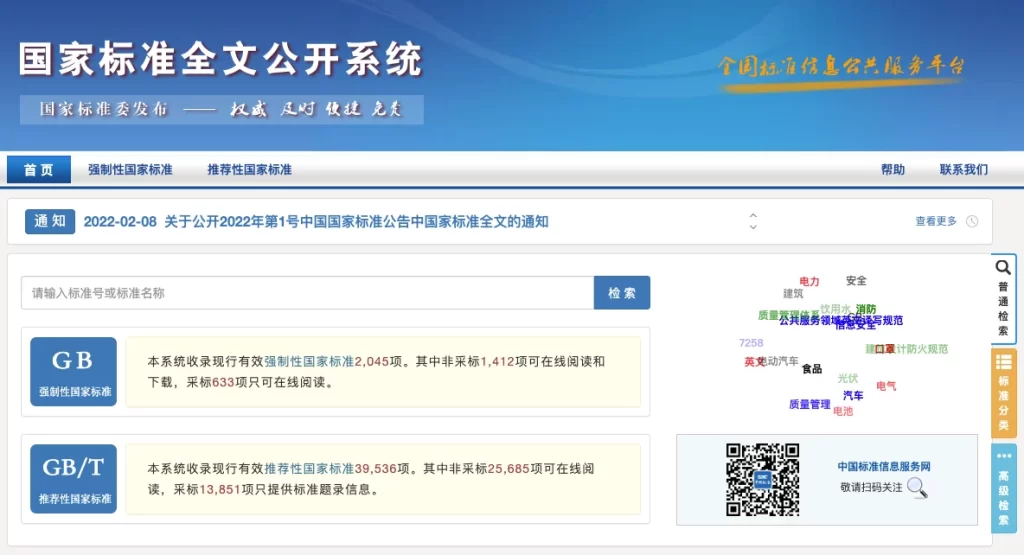Click the 电力 tag in the cloud
This screenshot has width=1024, height=555.
click(809, 281)
